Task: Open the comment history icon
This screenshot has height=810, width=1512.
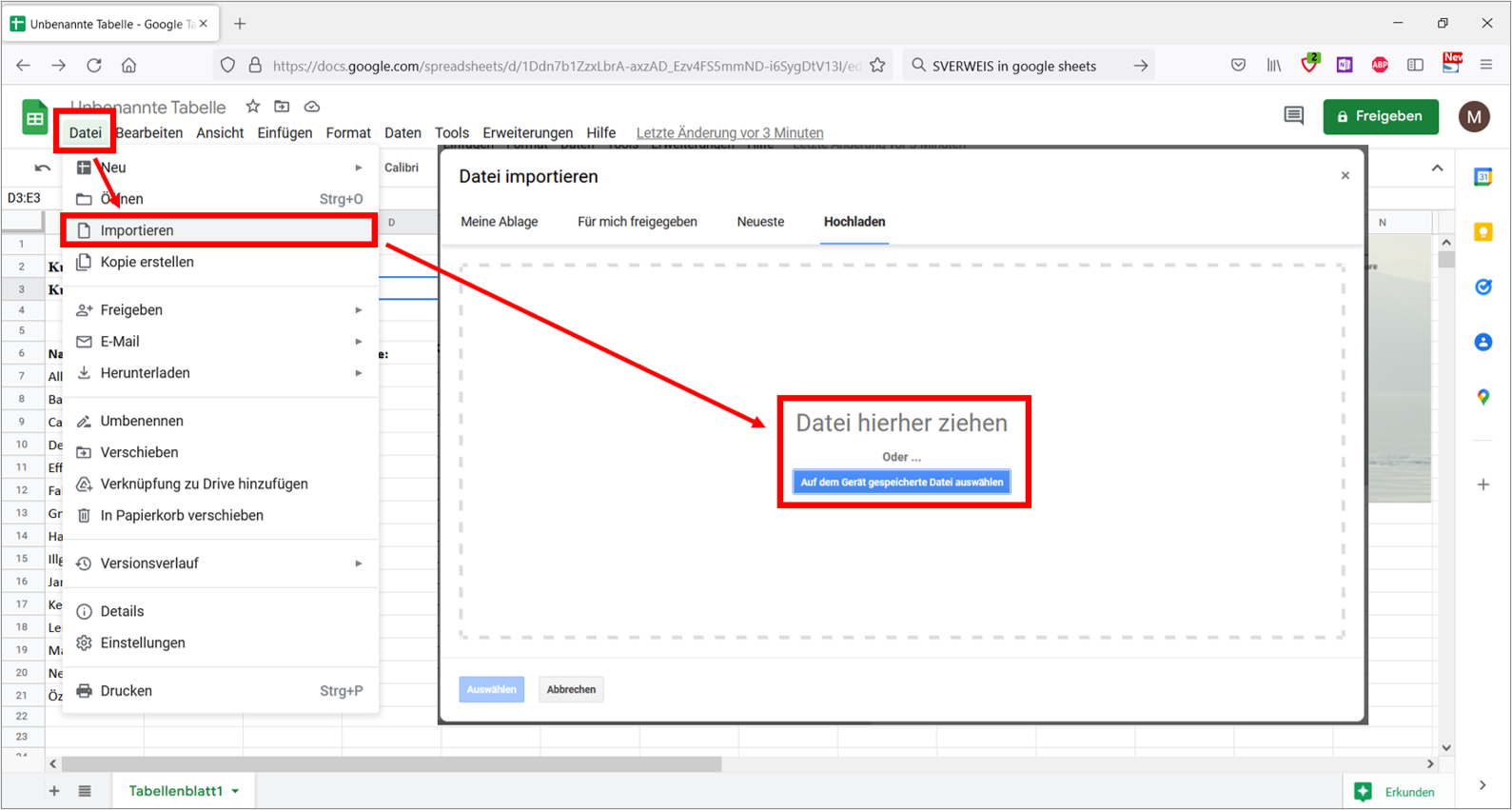Action: pos(1293,116)
